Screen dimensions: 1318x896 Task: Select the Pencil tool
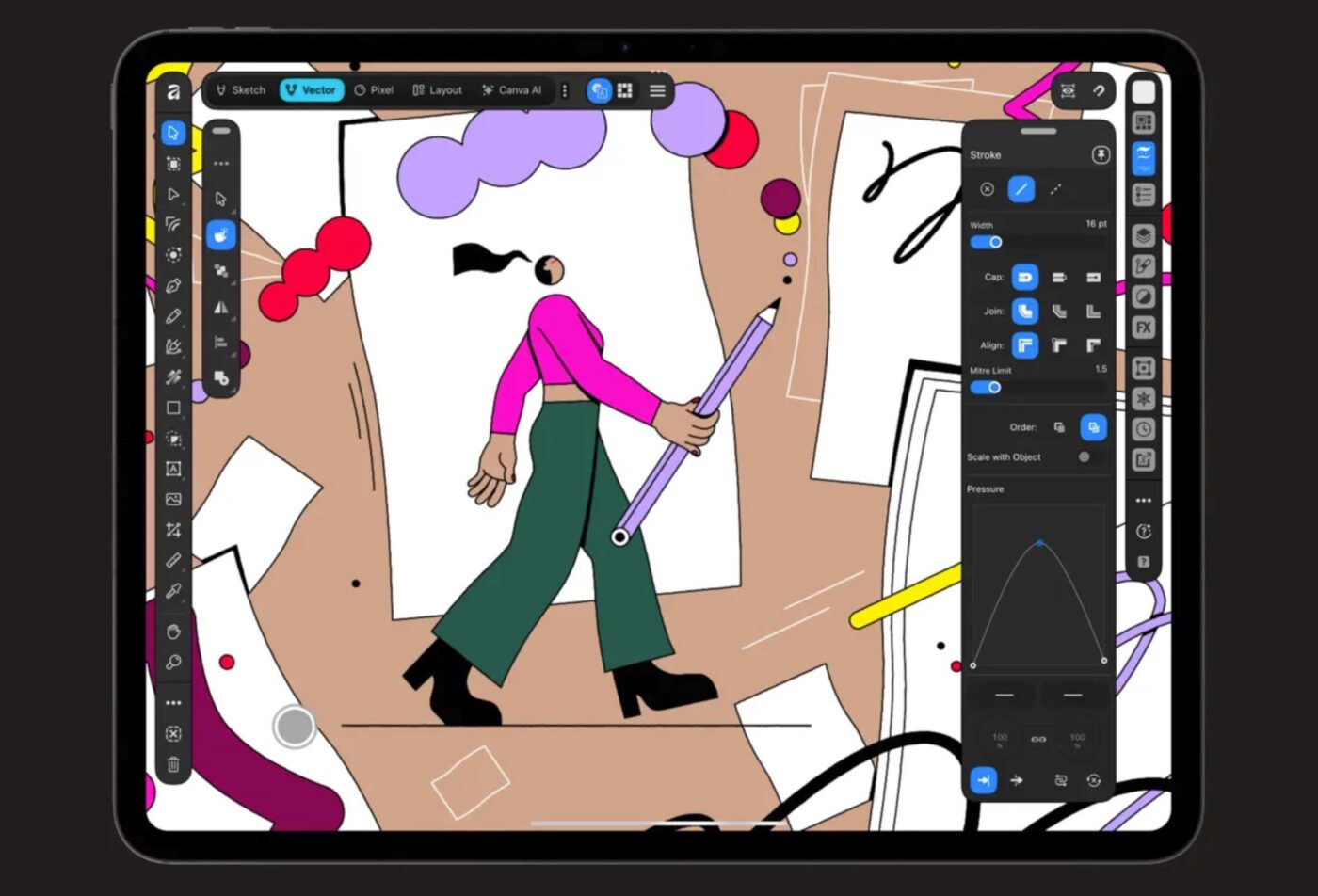[x=173, y=316]
